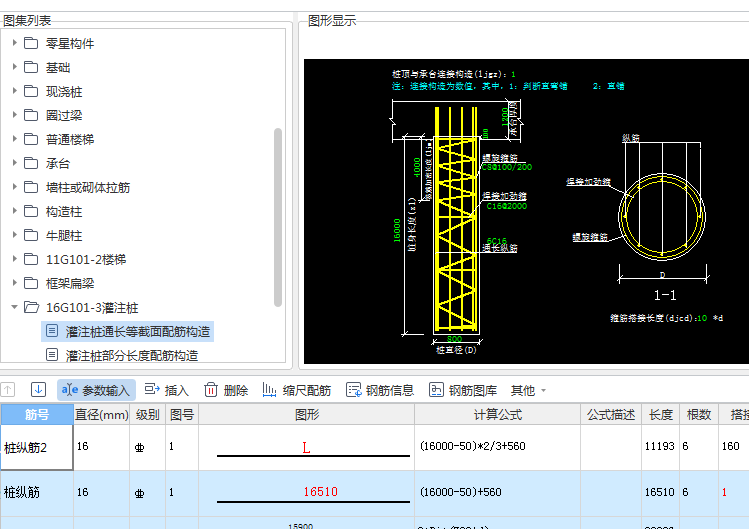The image size is (749, 529).
Task: Click the 公式描述 column header
Action: click(611, 414)
